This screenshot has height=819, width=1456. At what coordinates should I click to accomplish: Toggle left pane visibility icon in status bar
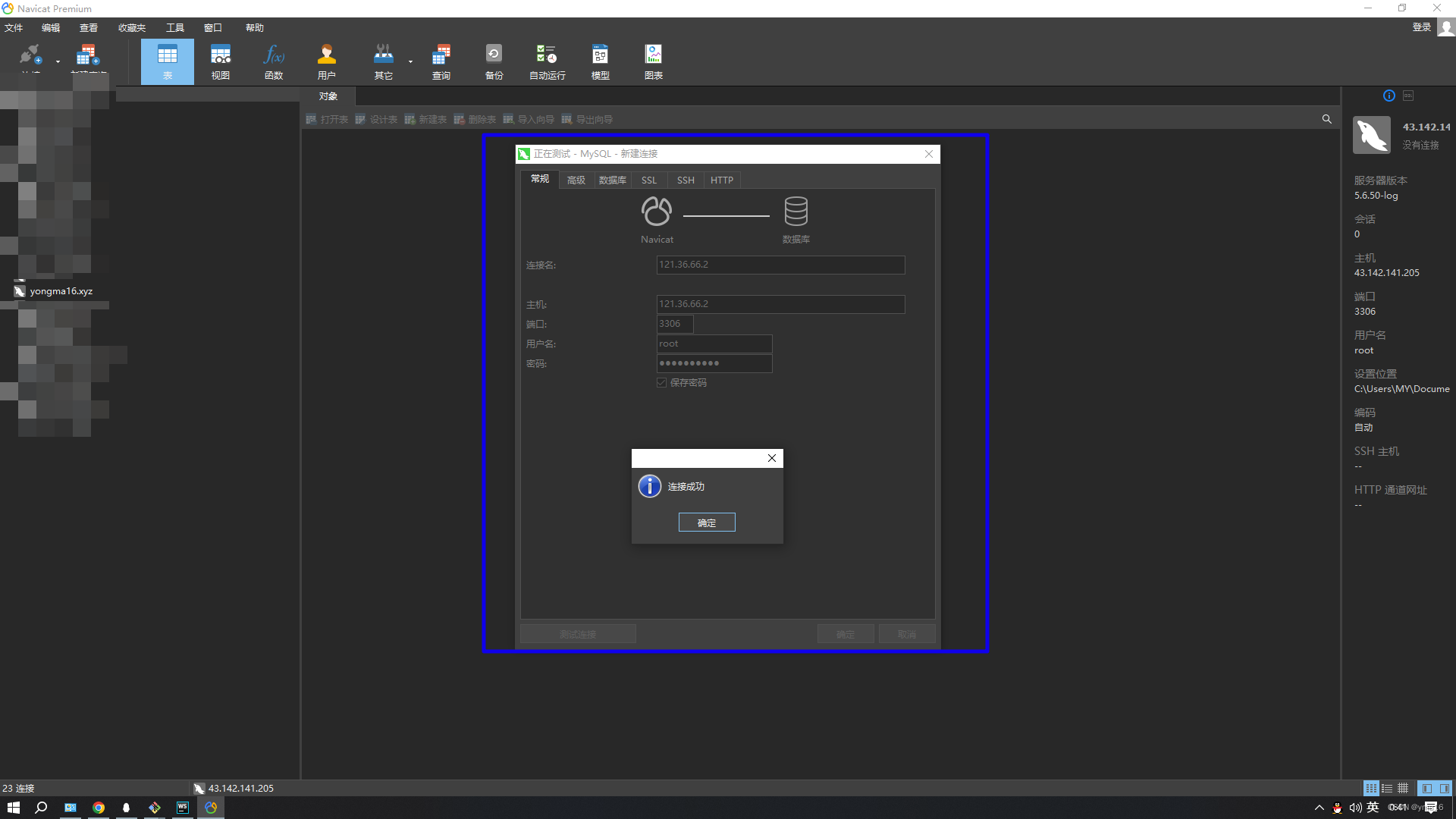[1427, 789]
